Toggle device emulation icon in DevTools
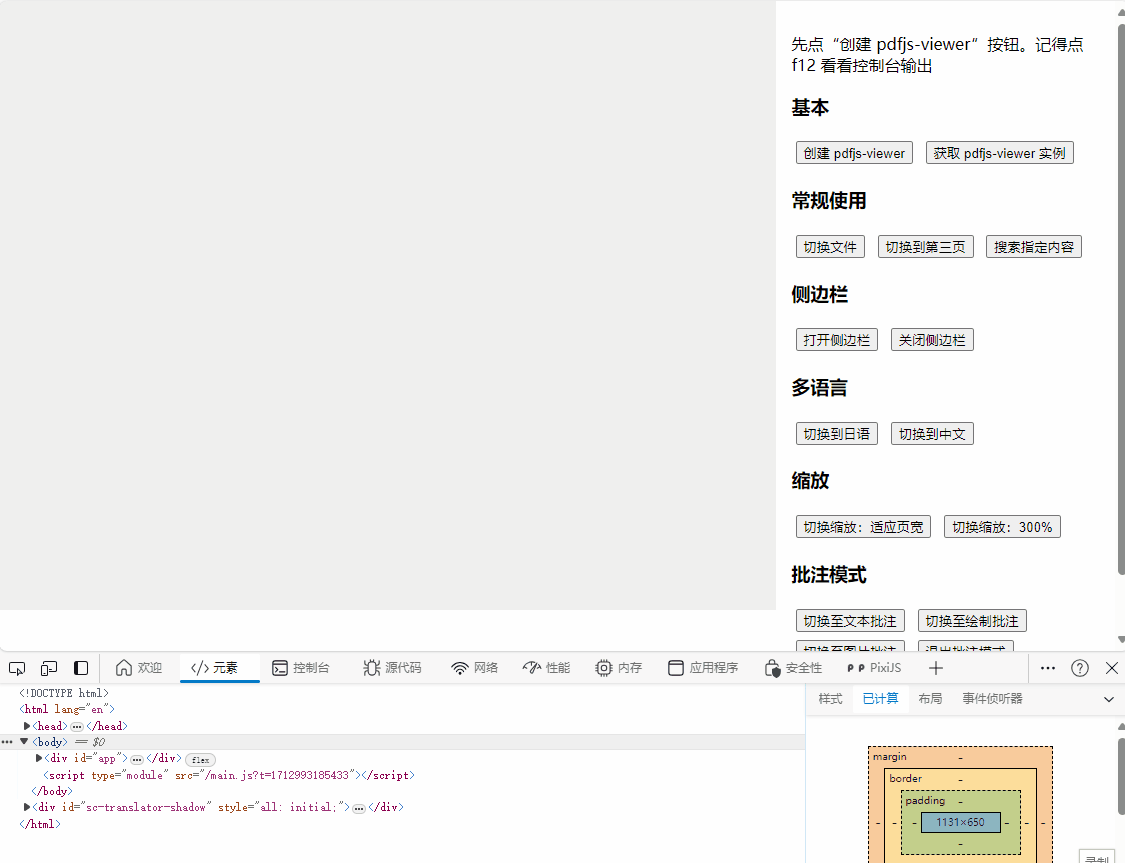 pos(49,668)
